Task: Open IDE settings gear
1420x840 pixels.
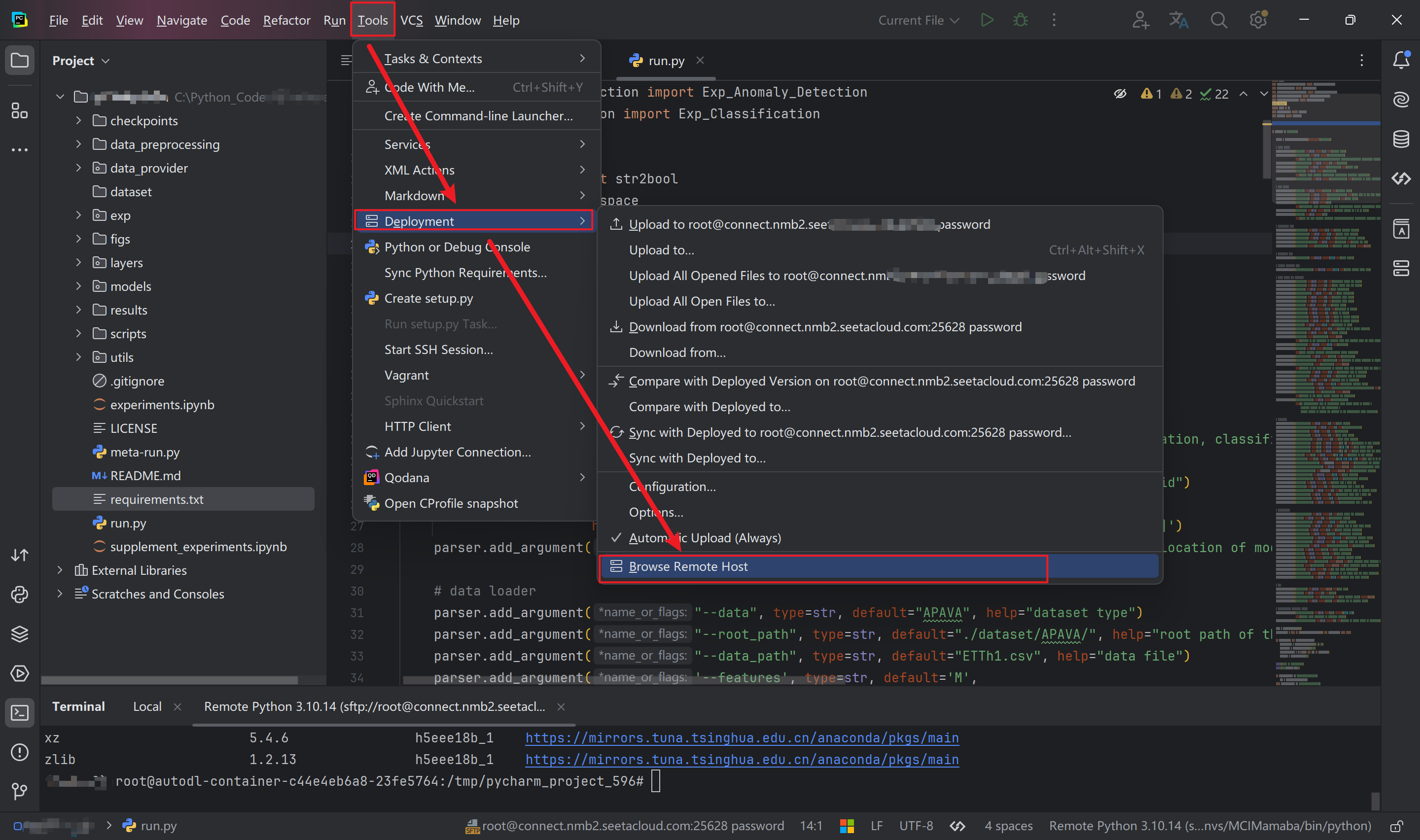Action: coord(1258,20)
